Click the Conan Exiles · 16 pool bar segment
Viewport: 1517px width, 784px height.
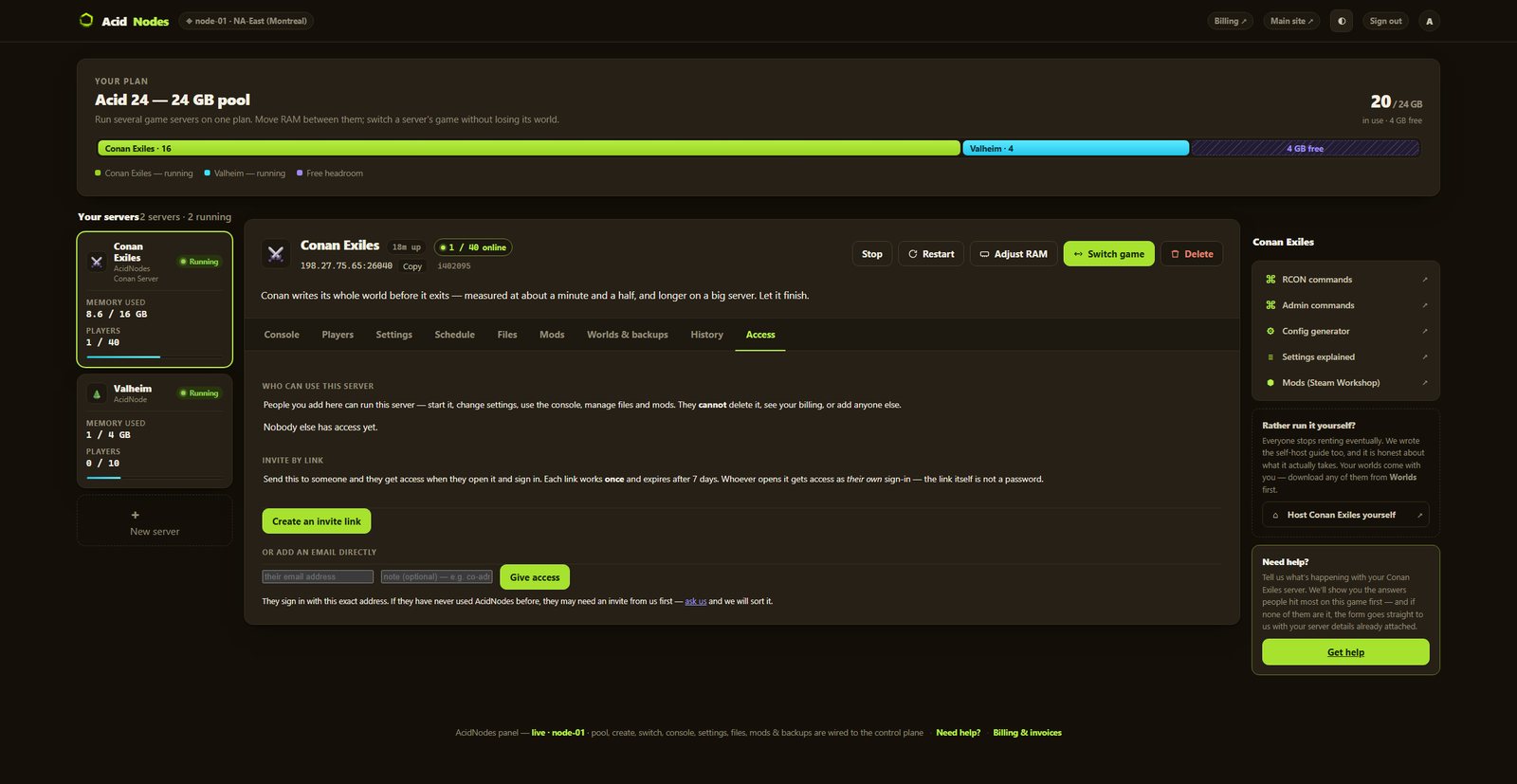click(x=529, y=148)
